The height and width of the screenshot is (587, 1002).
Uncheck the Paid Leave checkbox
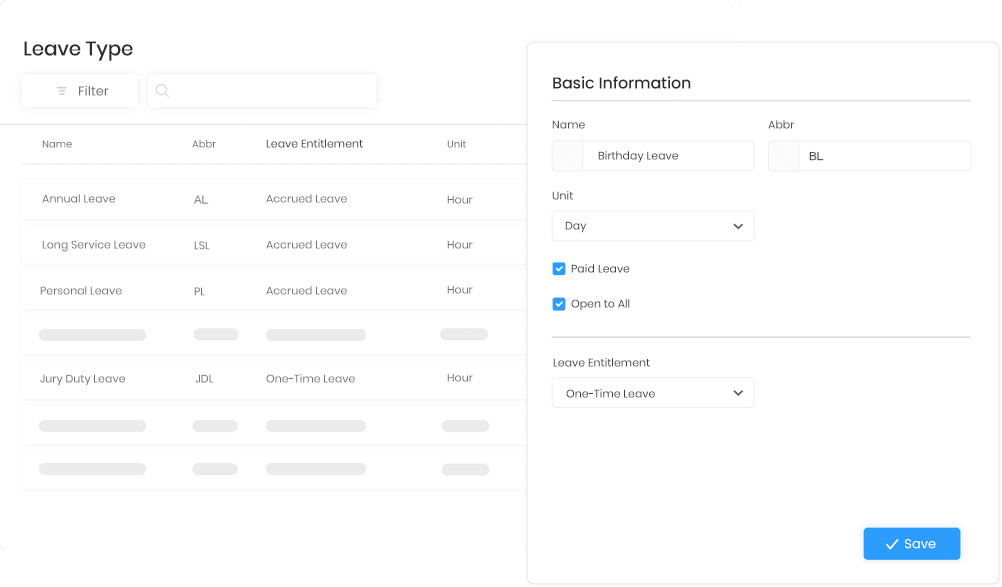point(559,269)
